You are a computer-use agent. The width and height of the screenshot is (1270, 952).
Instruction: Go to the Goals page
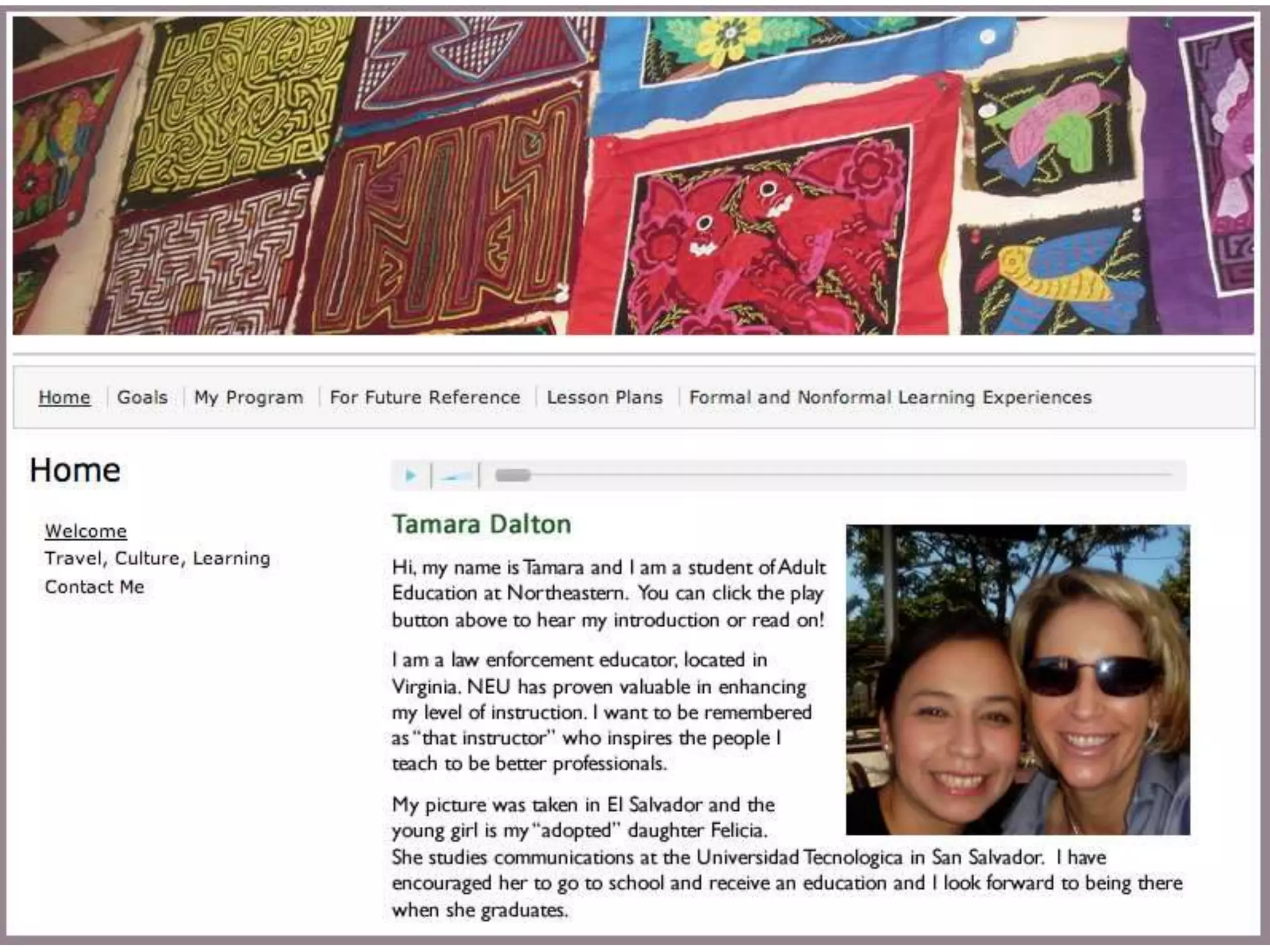click(142, 397)
